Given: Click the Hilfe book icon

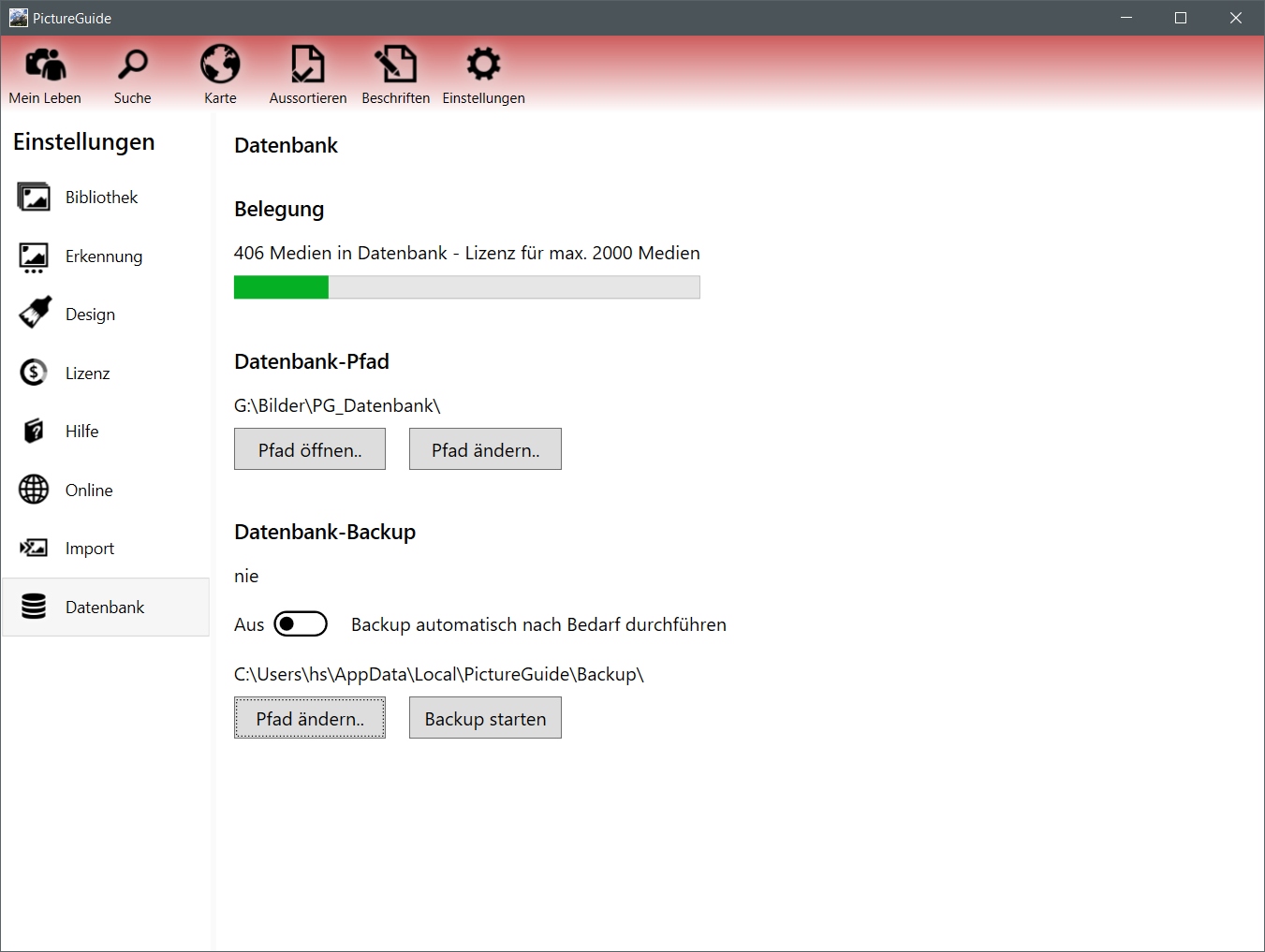Looking at the screenshot, I should [34, 432].
